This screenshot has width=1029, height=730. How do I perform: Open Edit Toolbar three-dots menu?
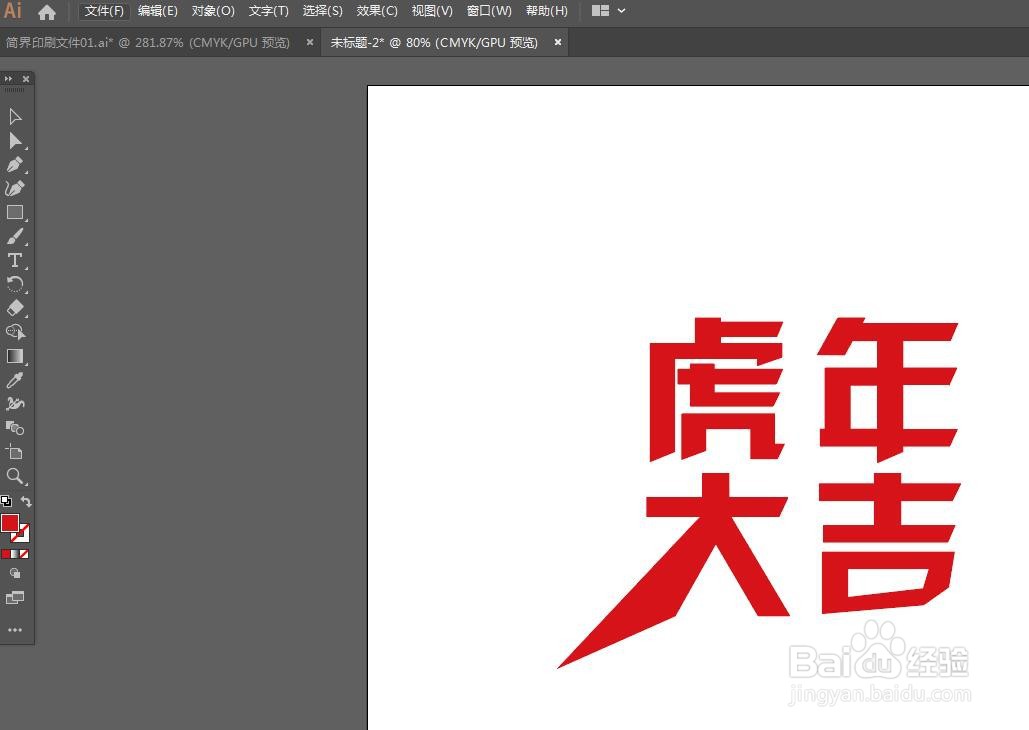[x=15, y=630]
